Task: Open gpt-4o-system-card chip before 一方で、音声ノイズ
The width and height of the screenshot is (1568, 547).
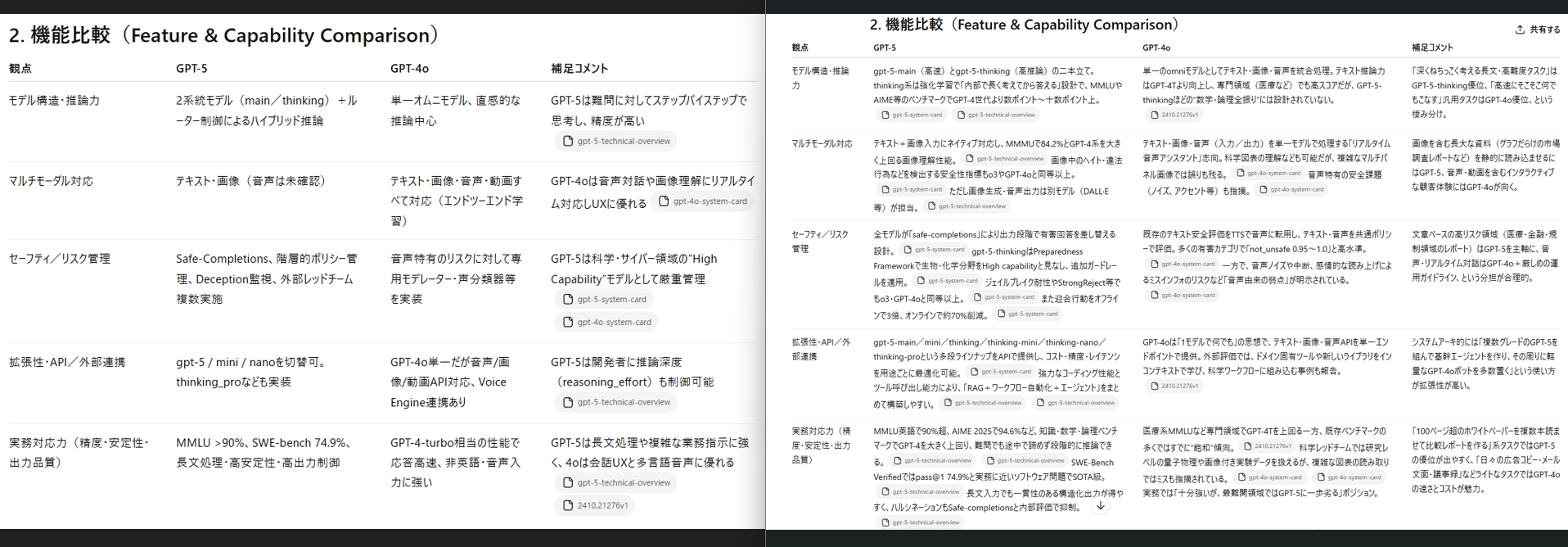Action: click(1182, 264)
